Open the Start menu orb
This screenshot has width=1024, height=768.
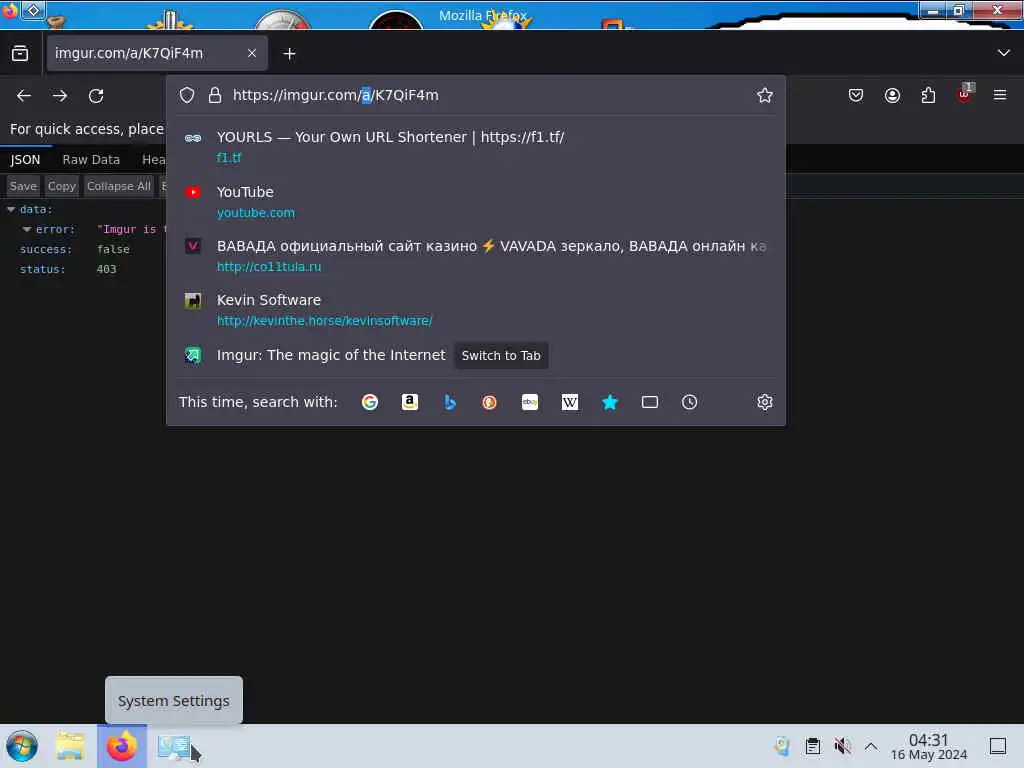pyautogui.click(x=22, y=746)
